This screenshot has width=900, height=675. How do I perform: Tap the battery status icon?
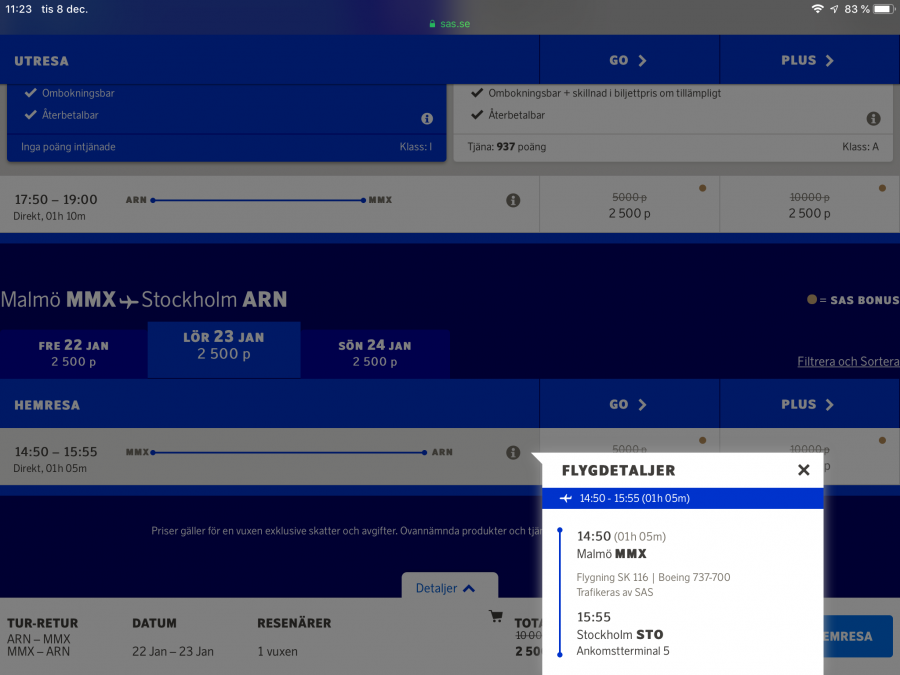point(882,9)
